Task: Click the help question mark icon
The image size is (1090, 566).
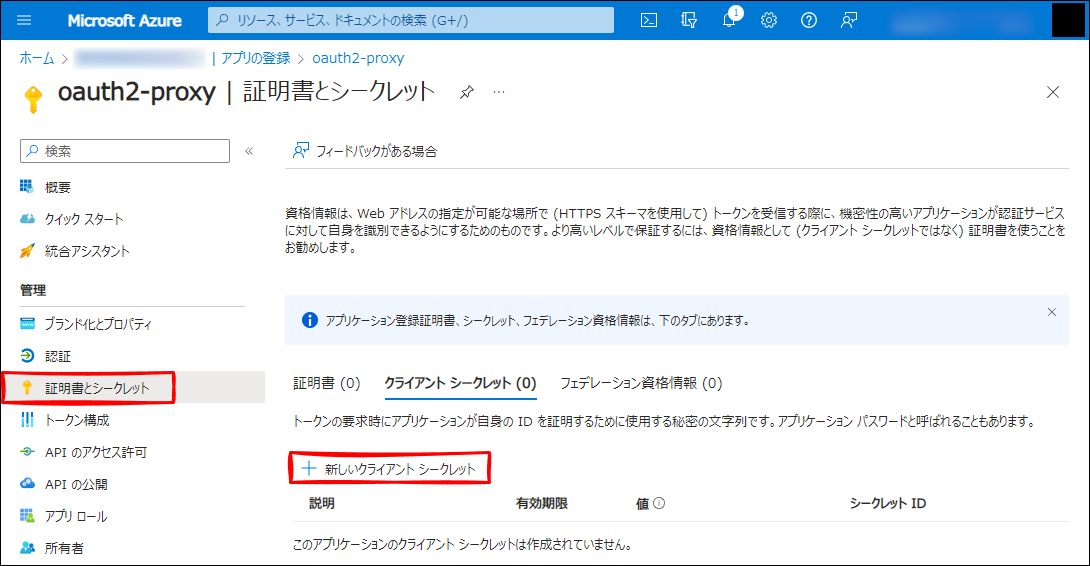Action: [x=809, y=20]
